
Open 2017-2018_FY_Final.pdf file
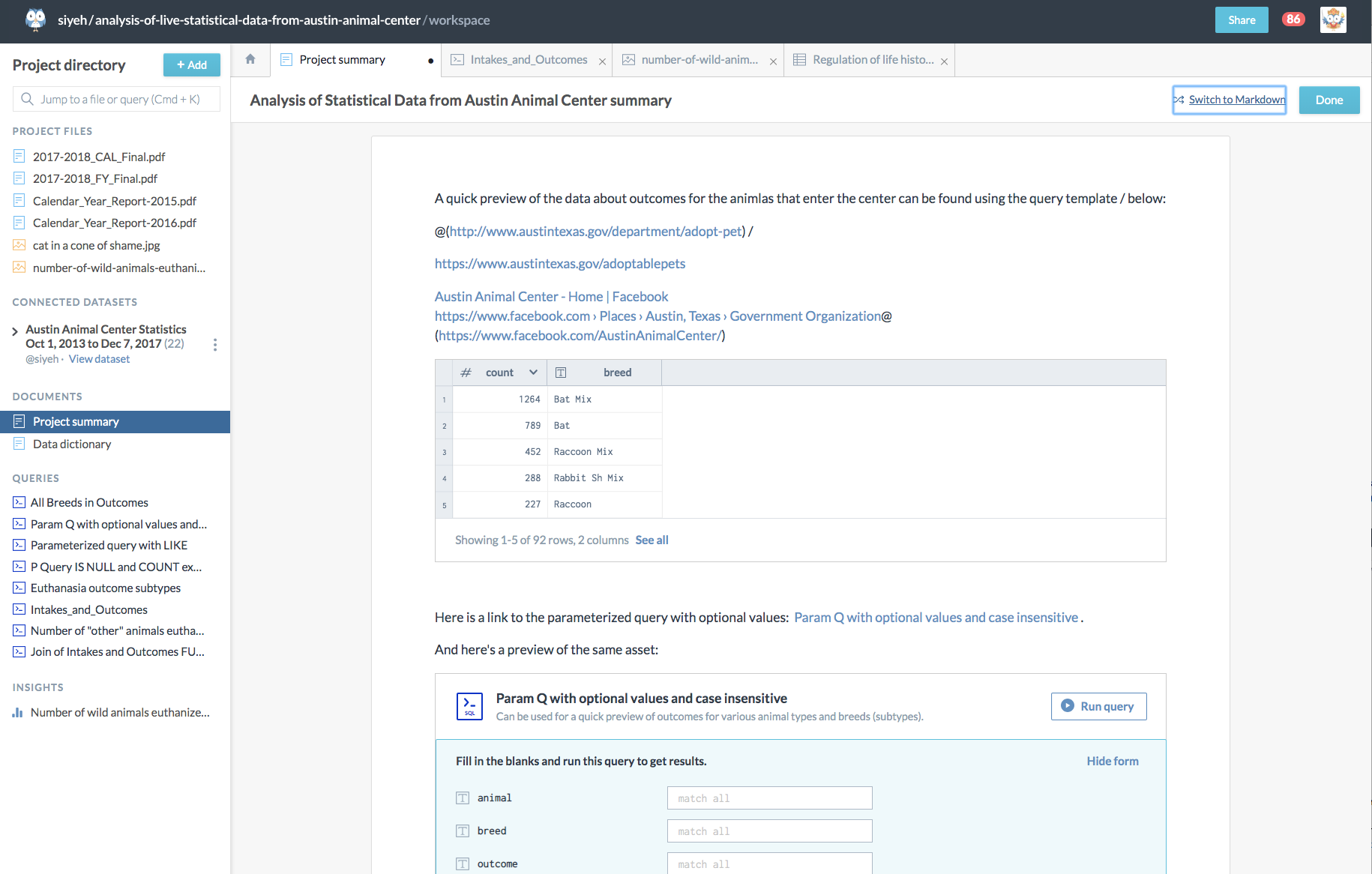95,178
